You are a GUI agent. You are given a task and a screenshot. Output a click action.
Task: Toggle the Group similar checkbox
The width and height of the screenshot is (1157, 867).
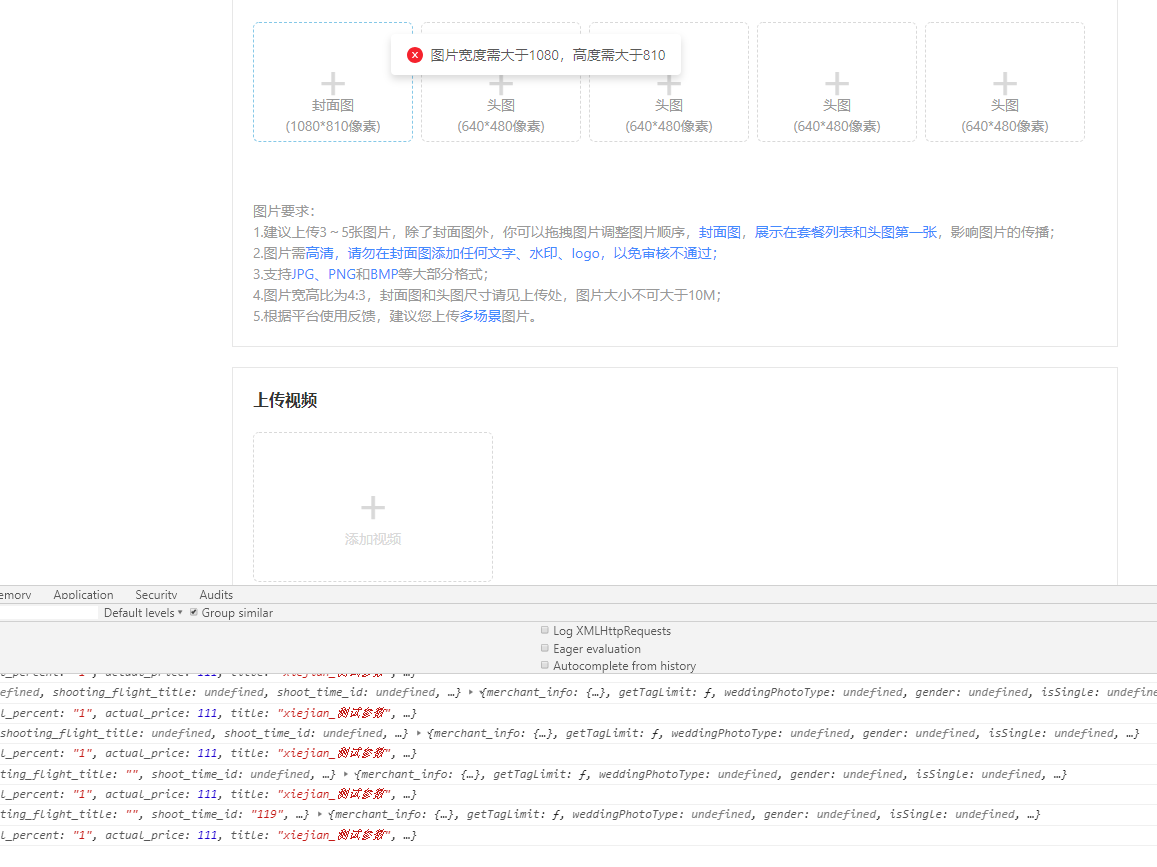pos(194,613)
